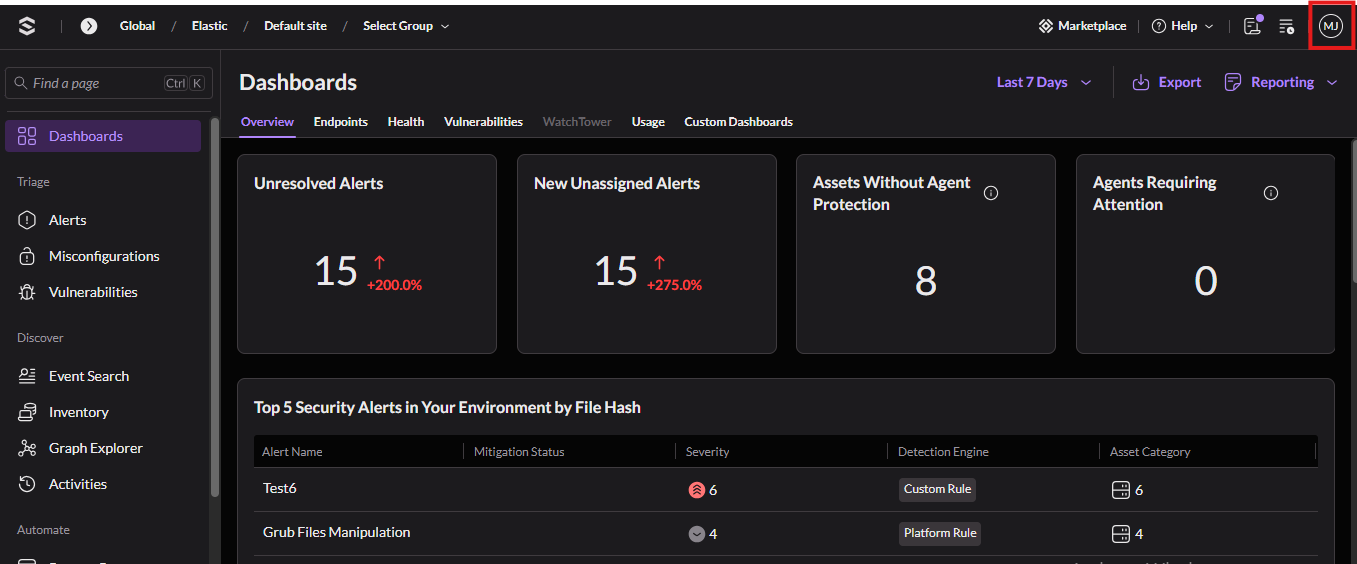
Task: Click the SentinelOne logo icon
Action: (x=27, y=26)
